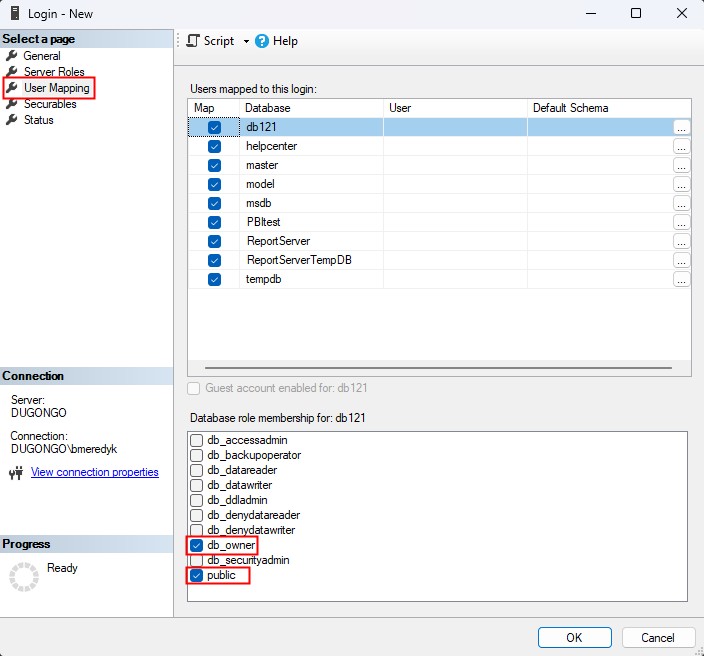Open schema browse button for db121

(681, 128)
